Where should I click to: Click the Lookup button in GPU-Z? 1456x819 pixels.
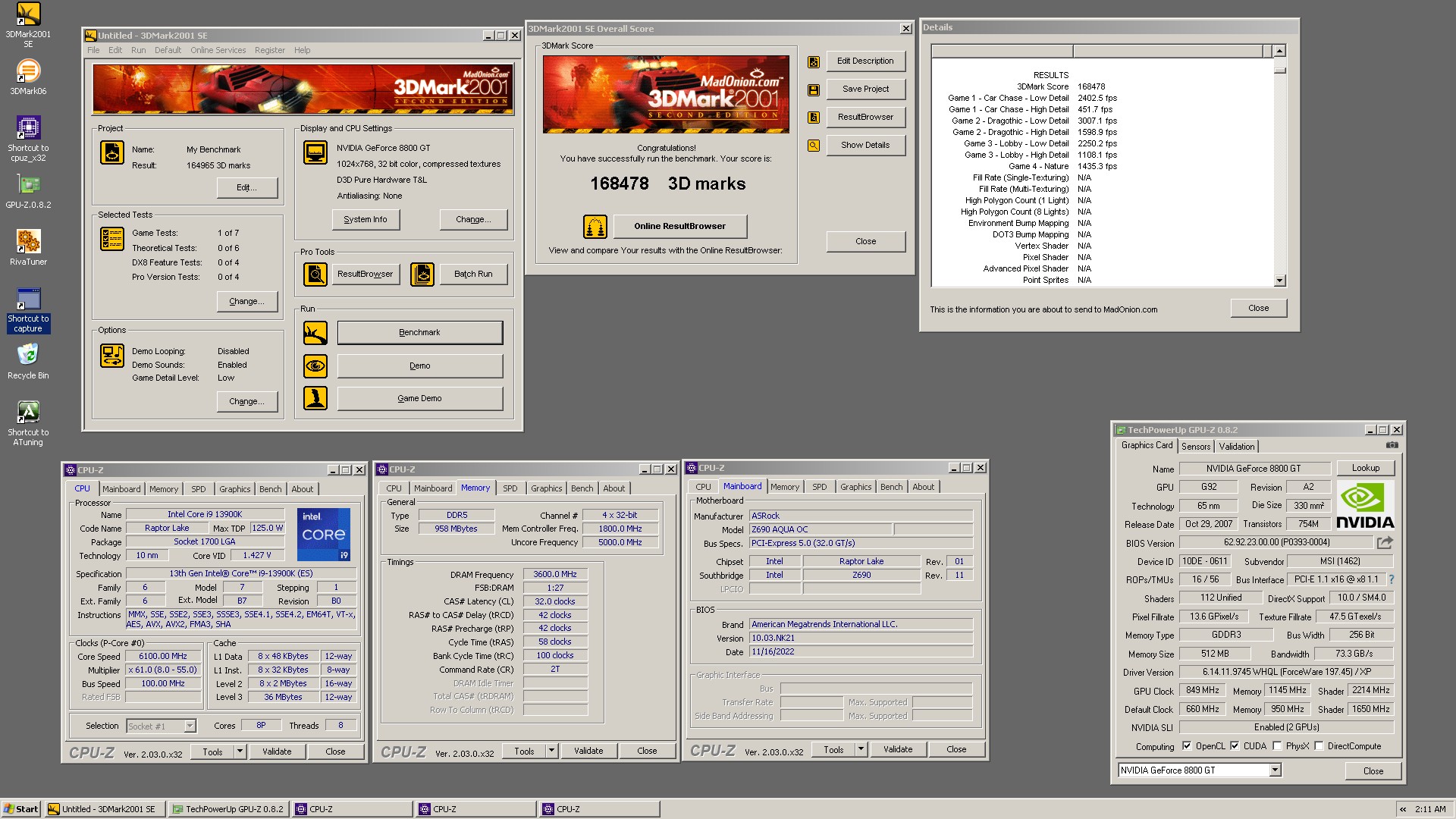1366,468
